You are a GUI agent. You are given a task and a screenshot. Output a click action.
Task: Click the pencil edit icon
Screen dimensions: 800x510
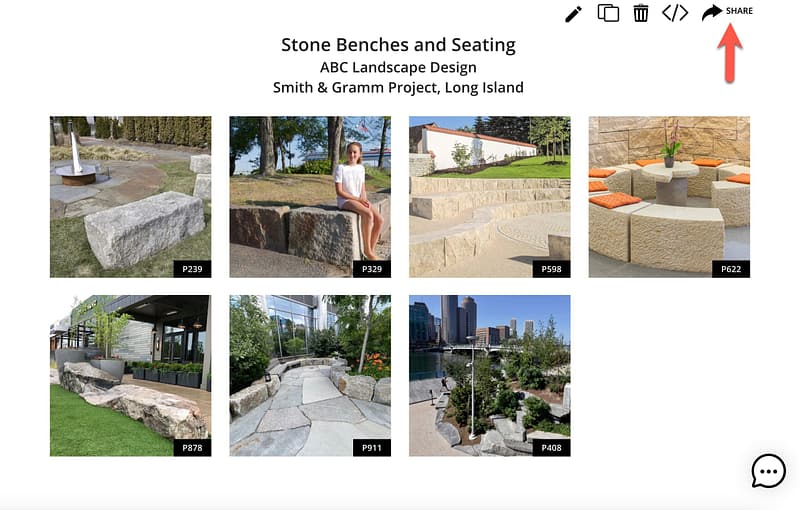pyautogui.click(x=573, y=13)
